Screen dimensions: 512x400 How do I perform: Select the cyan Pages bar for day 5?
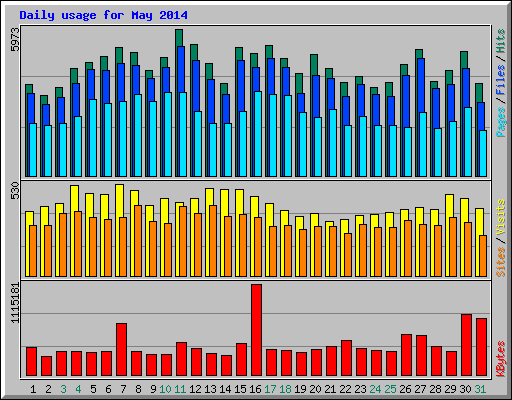click(x=93, y=138)
